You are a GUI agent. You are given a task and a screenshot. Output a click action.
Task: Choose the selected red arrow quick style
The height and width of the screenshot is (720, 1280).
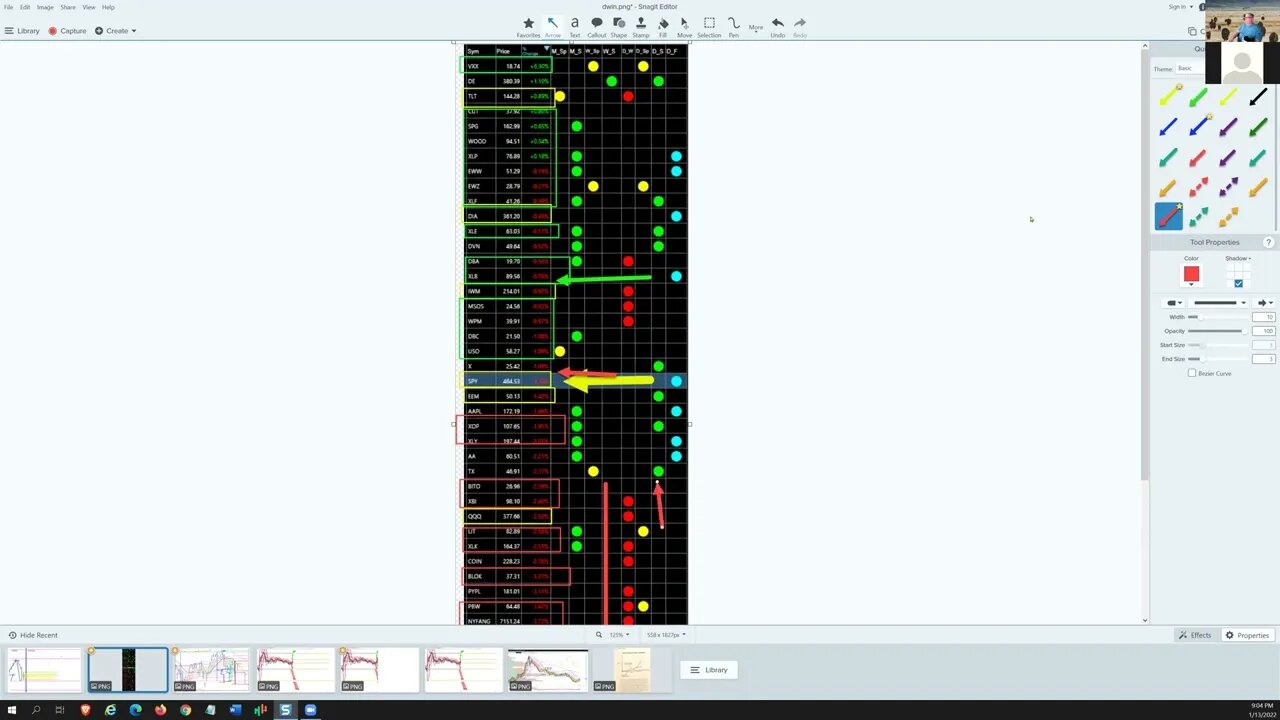pyautogui.click(x=1168, y=216)
